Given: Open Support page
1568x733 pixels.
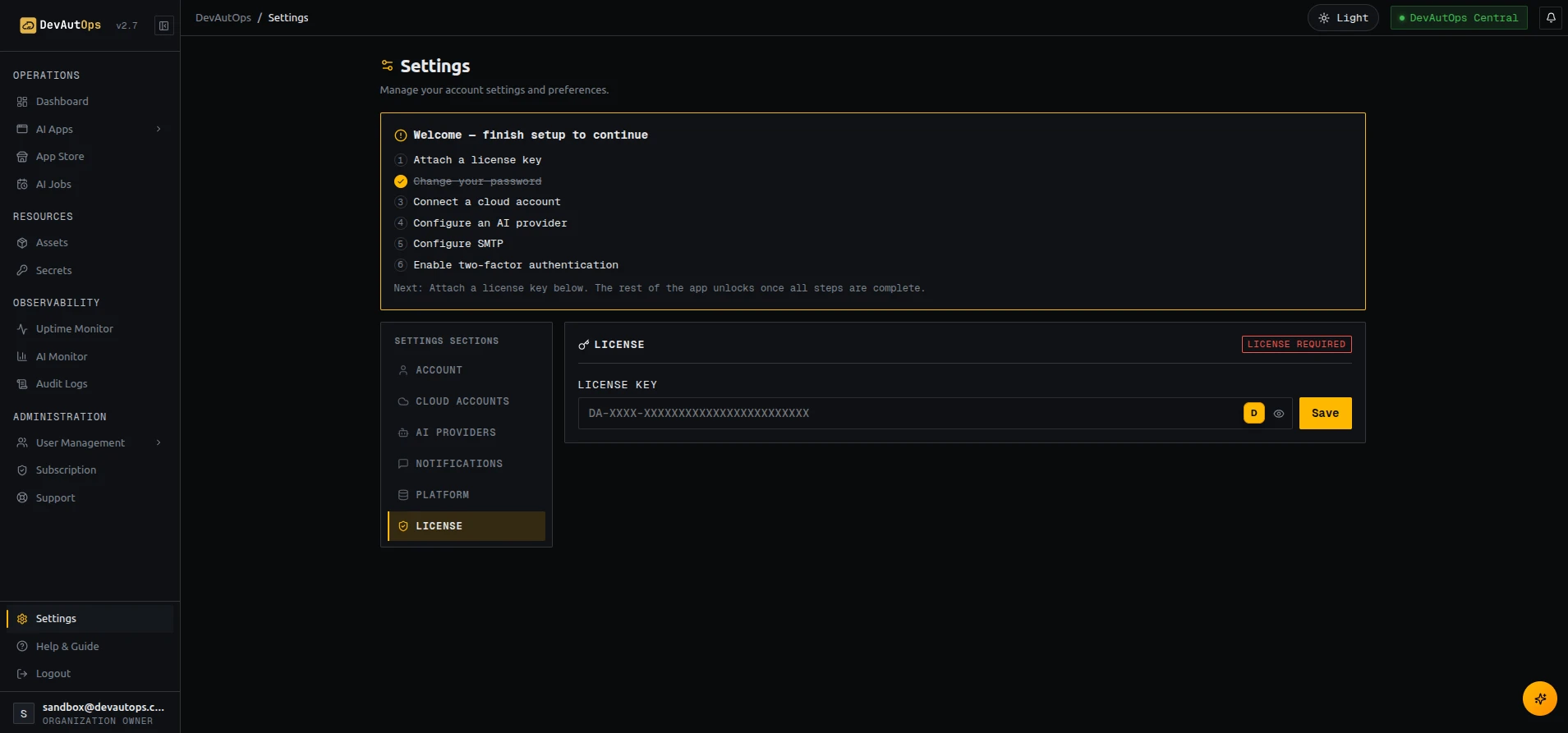Looking at the screenshot, I should coord(90,498).
